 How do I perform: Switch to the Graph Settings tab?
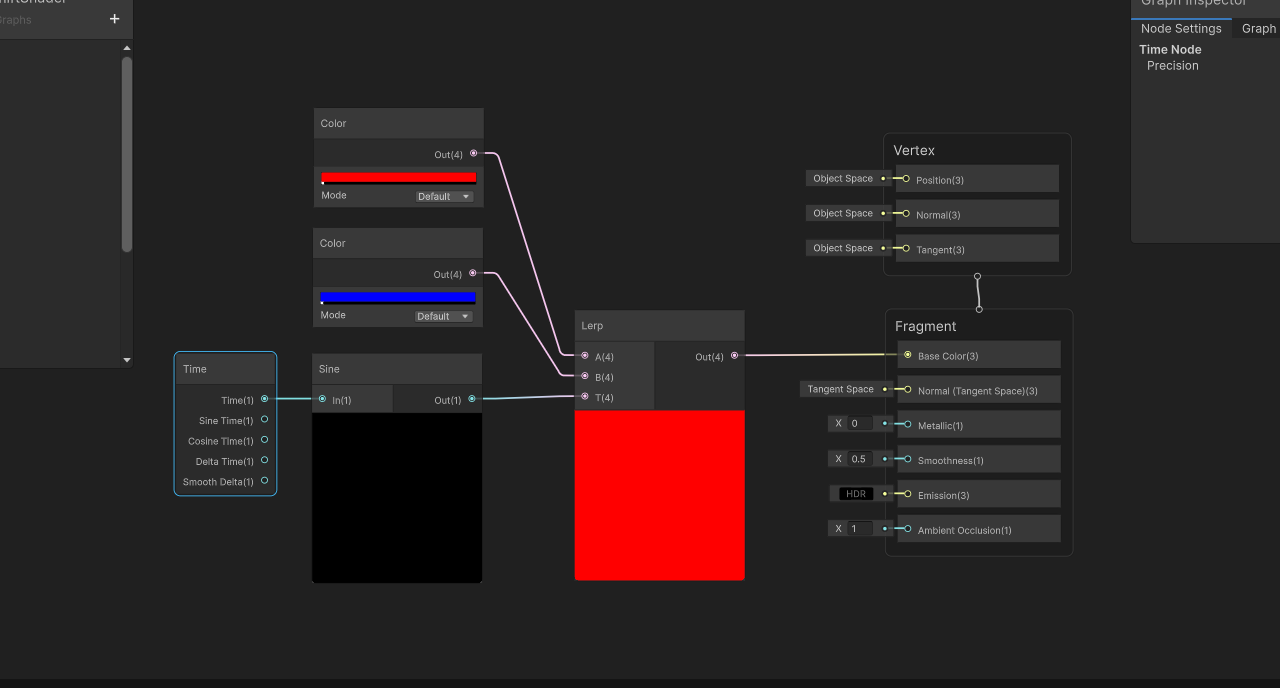tap(1258, 29)
